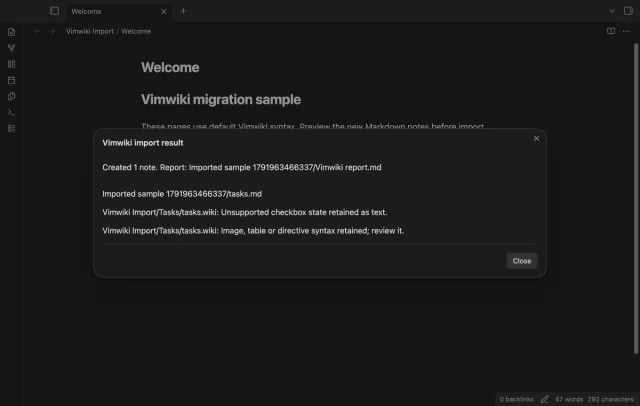Screen dimensions: 640x406
Task: Expand the tab list chevron
Action: [x=612, y=11]
